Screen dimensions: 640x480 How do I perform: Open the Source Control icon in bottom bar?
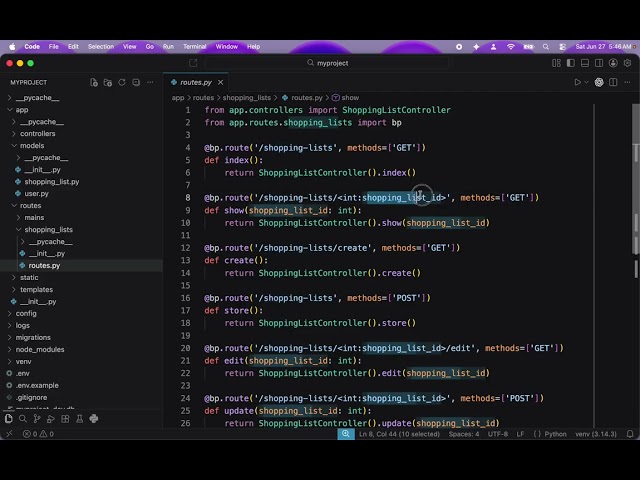coord(37,418)
